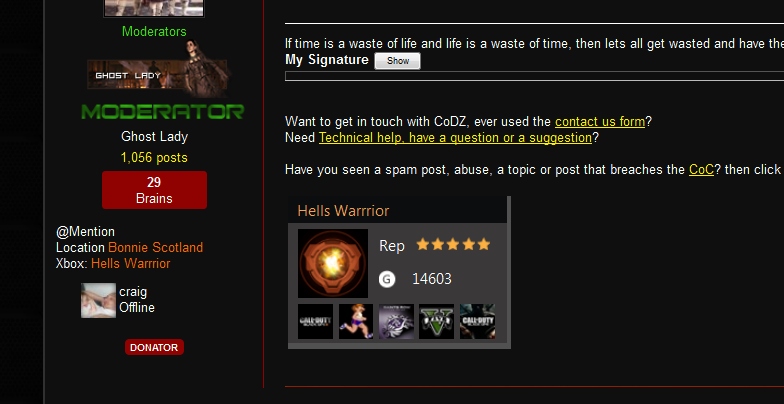784x404 pixels.
Task: Click the five-star Rep rating
Action: coord(453,244)
